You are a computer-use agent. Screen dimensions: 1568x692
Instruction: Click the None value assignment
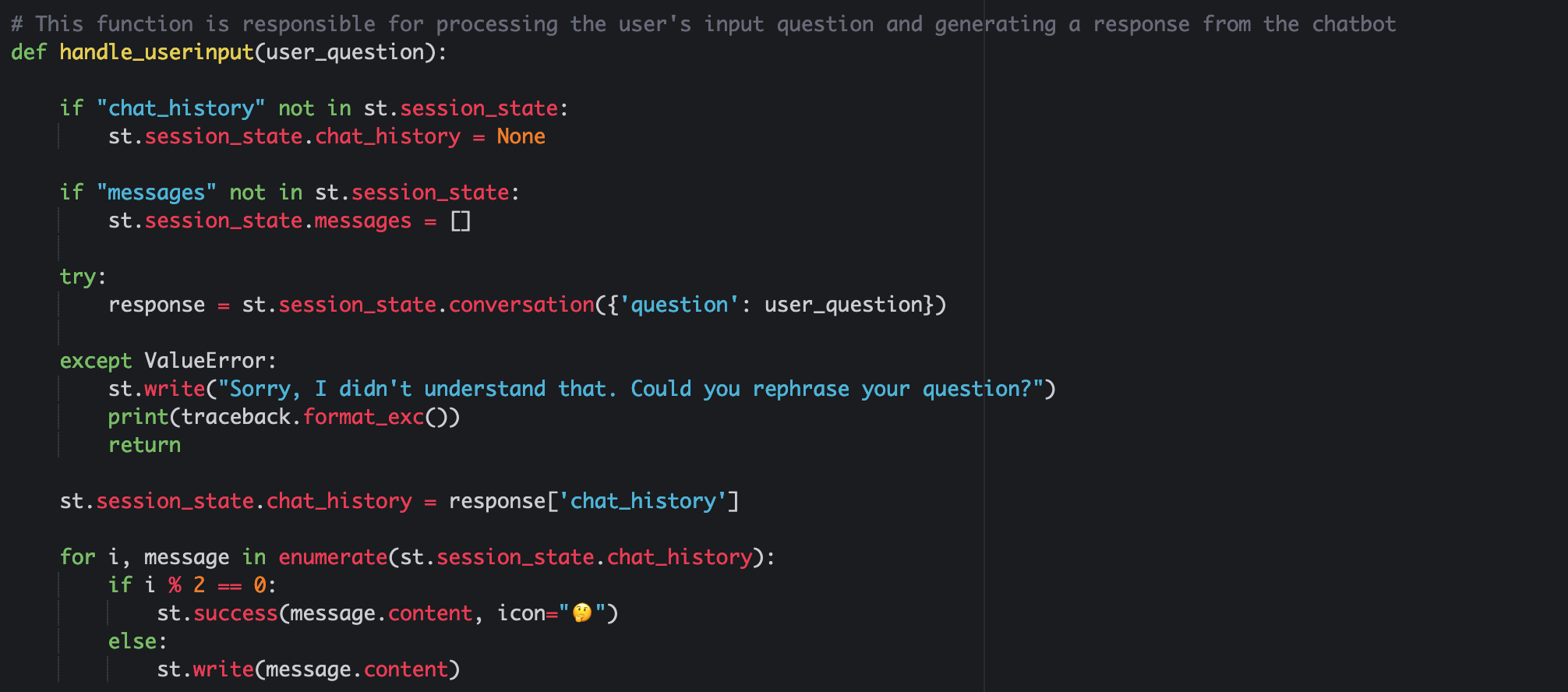(521, 136)
